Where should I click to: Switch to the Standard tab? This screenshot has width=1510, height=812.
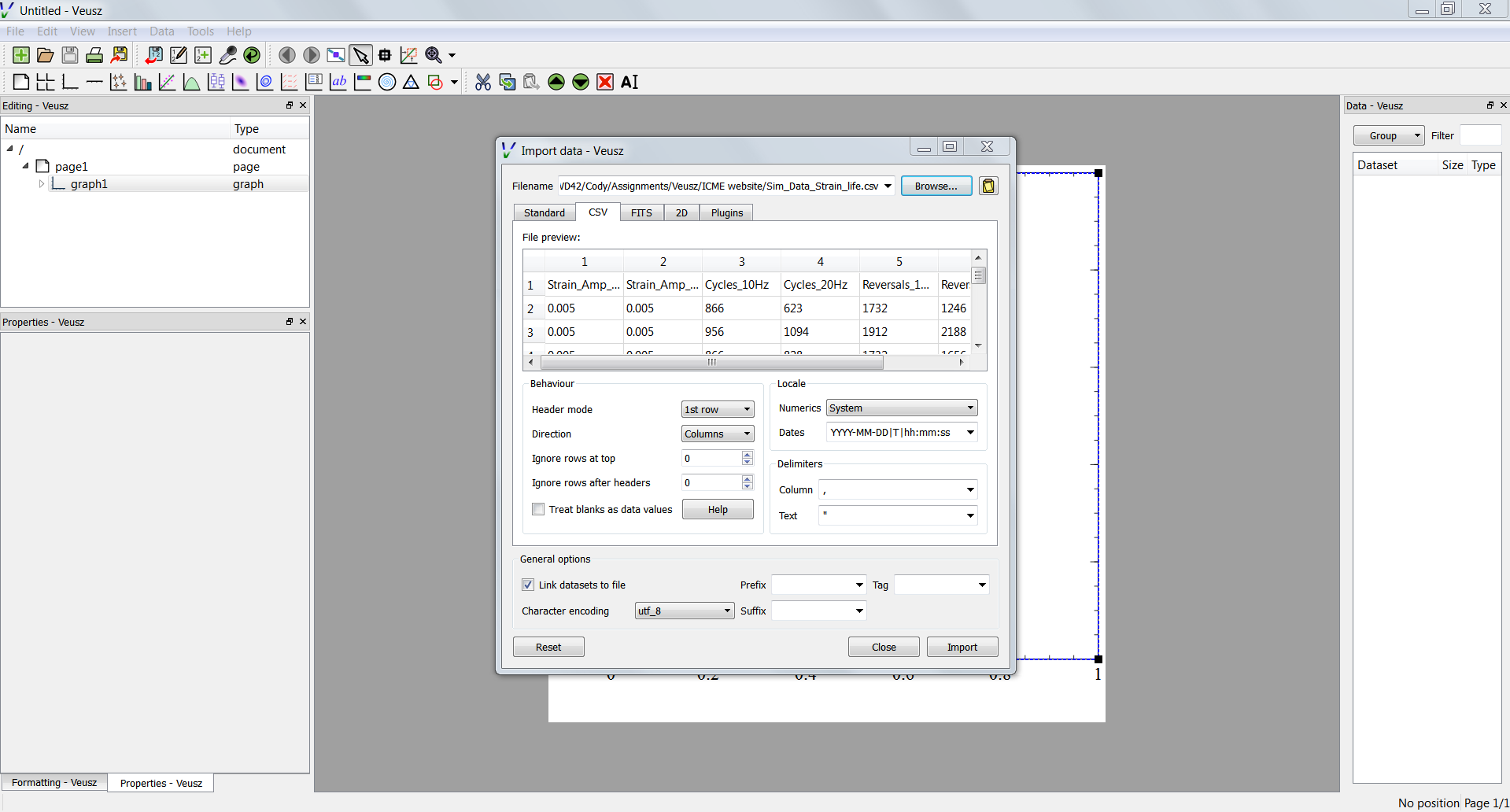click(x=544, y=213)
